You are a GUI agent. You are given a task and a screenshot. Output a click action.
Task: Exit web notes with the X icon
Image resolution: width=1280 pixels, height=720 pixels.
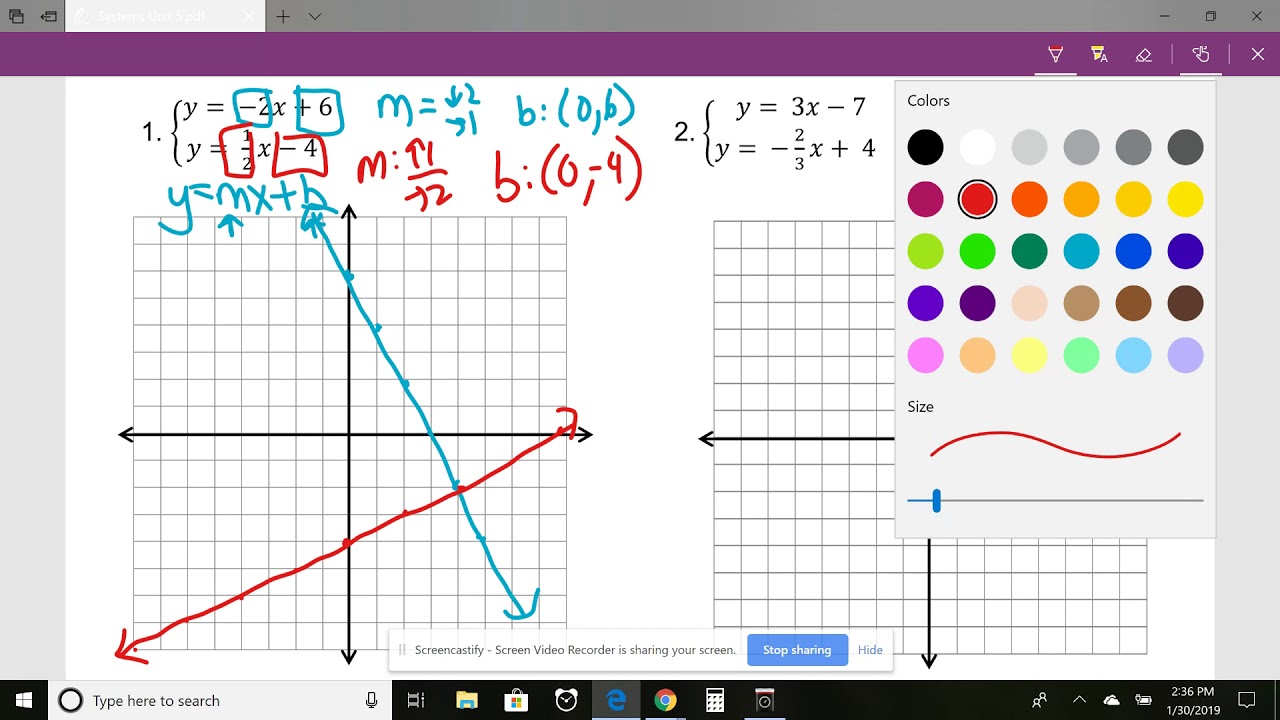tap(1258, 54)
